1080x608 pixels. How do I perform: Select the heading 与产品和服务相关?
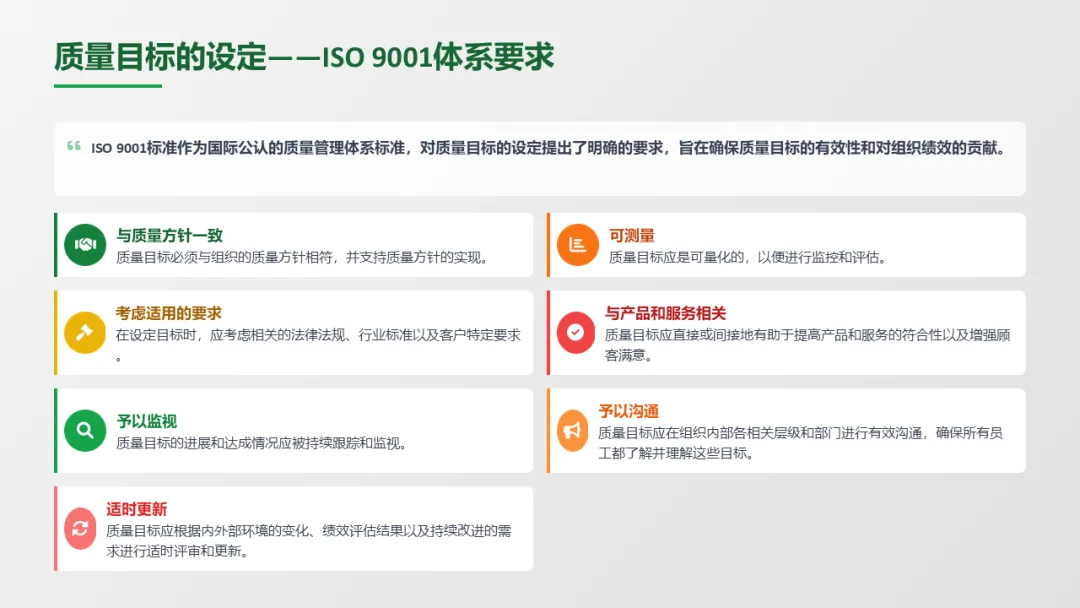pos(665,313)
